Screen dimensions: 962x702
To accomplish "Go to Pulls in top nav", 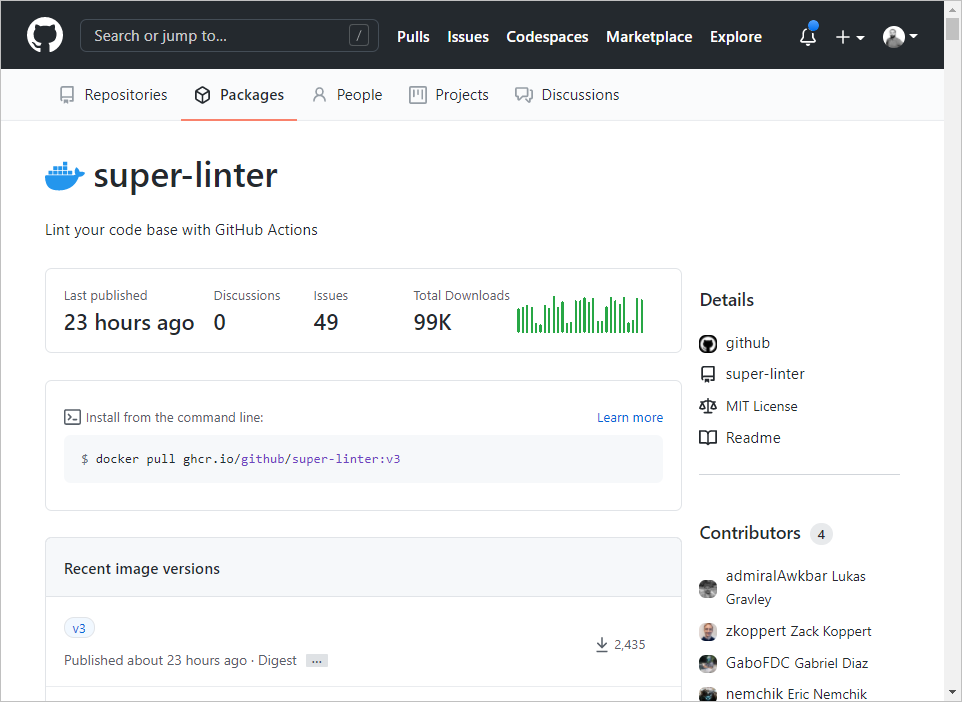I will tap(413, 37).
